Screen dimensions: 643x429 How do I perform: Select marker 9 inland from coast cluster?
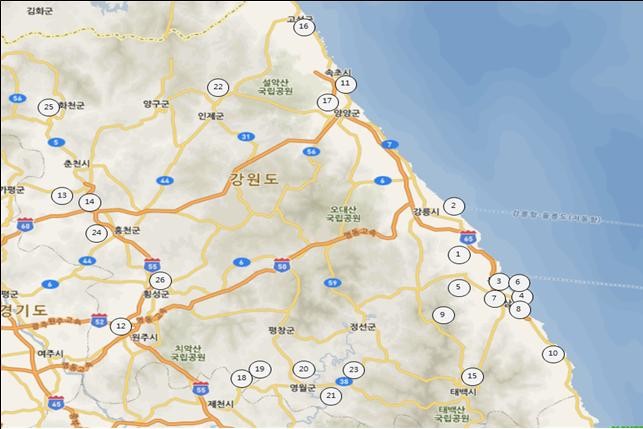tap(443, 315)
